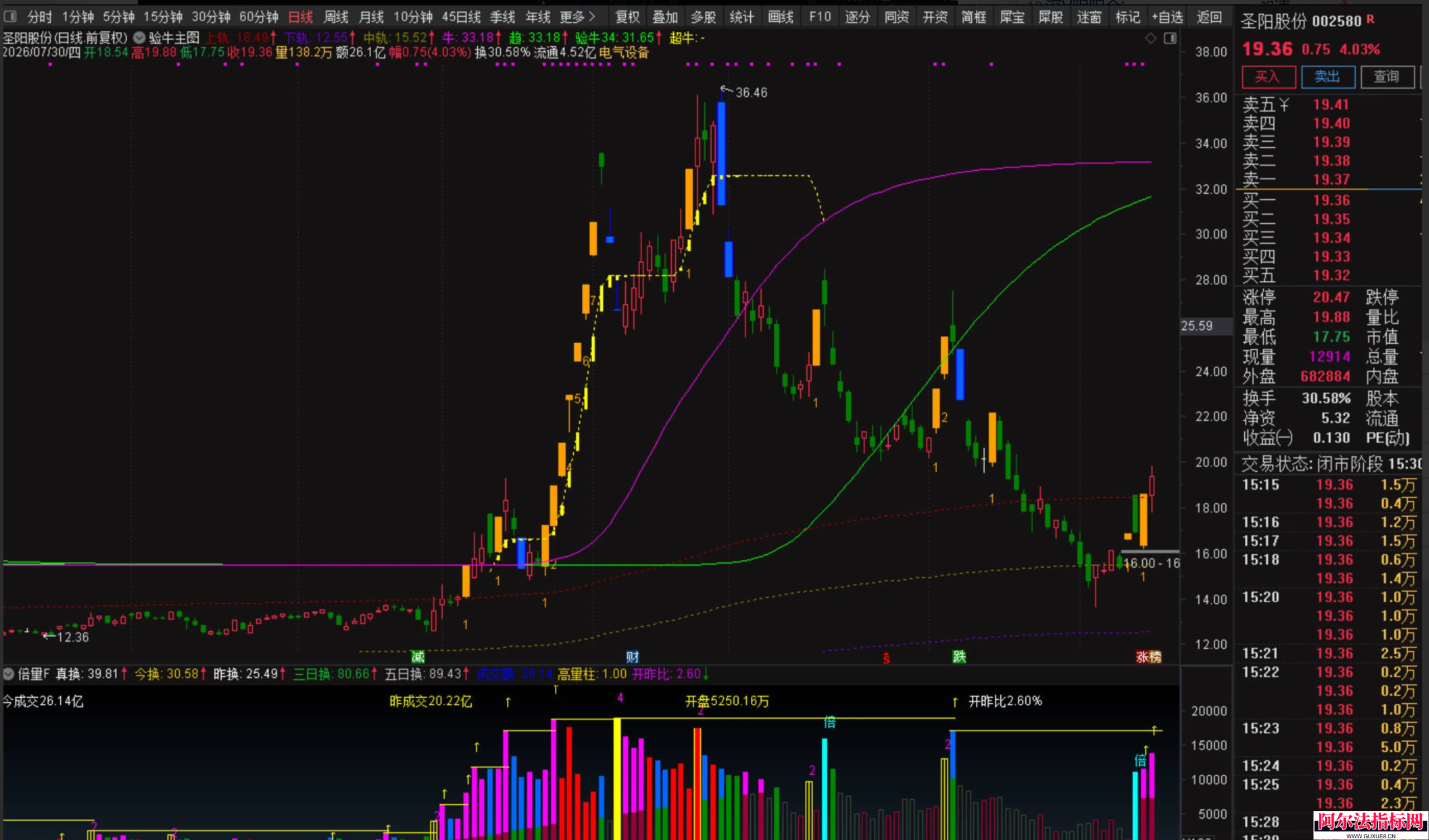
Task: Click the 15:15 tick trade row time
Action: pyautogui.click(x=1260, y=484)
